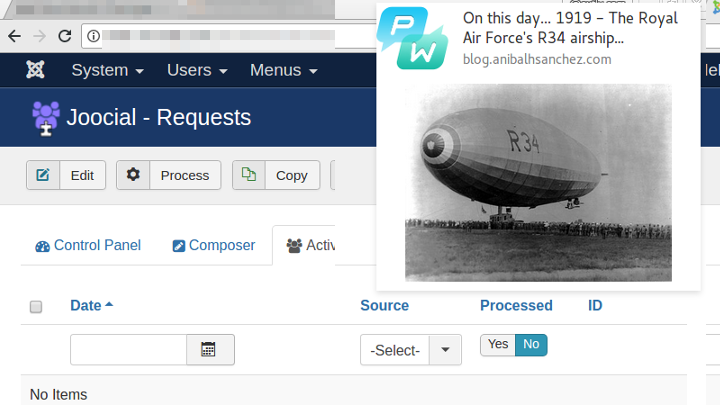This screenshot has width=720, height=405.
Task: Click the PW notification logo icon
Action: tap(412, 38)
